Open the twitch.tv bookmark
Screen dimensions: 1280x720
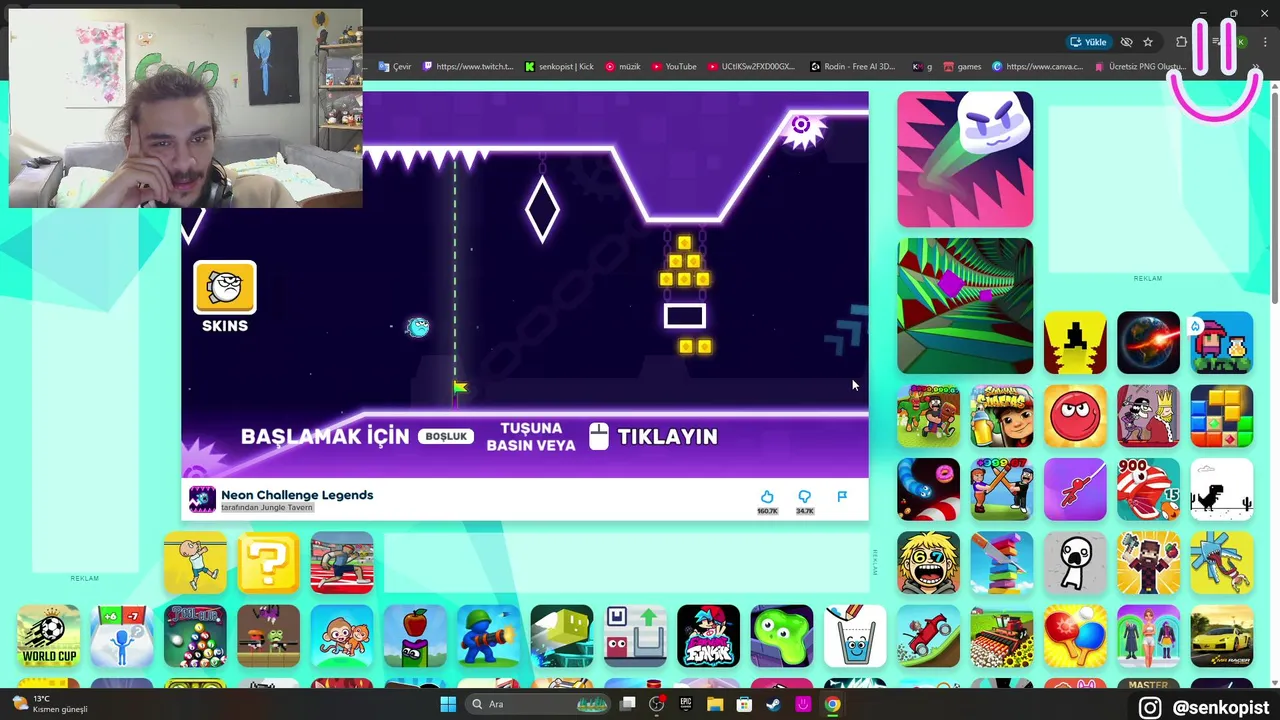pos(468,67)
